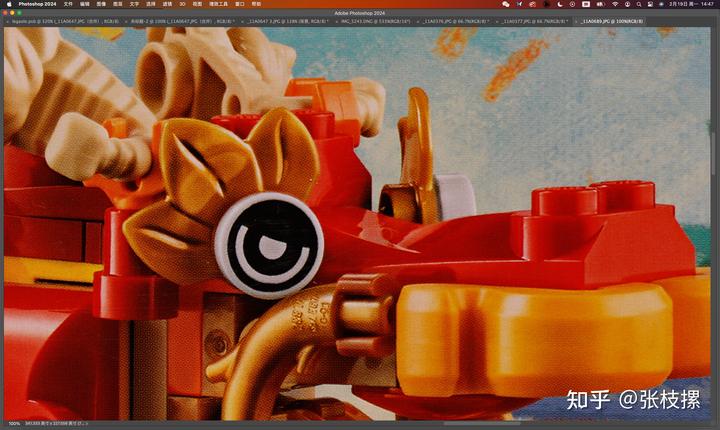Screen dimensions: 720x430
Task: Switch to the _11A0377.JPG document tab
Action: [534, 21]
